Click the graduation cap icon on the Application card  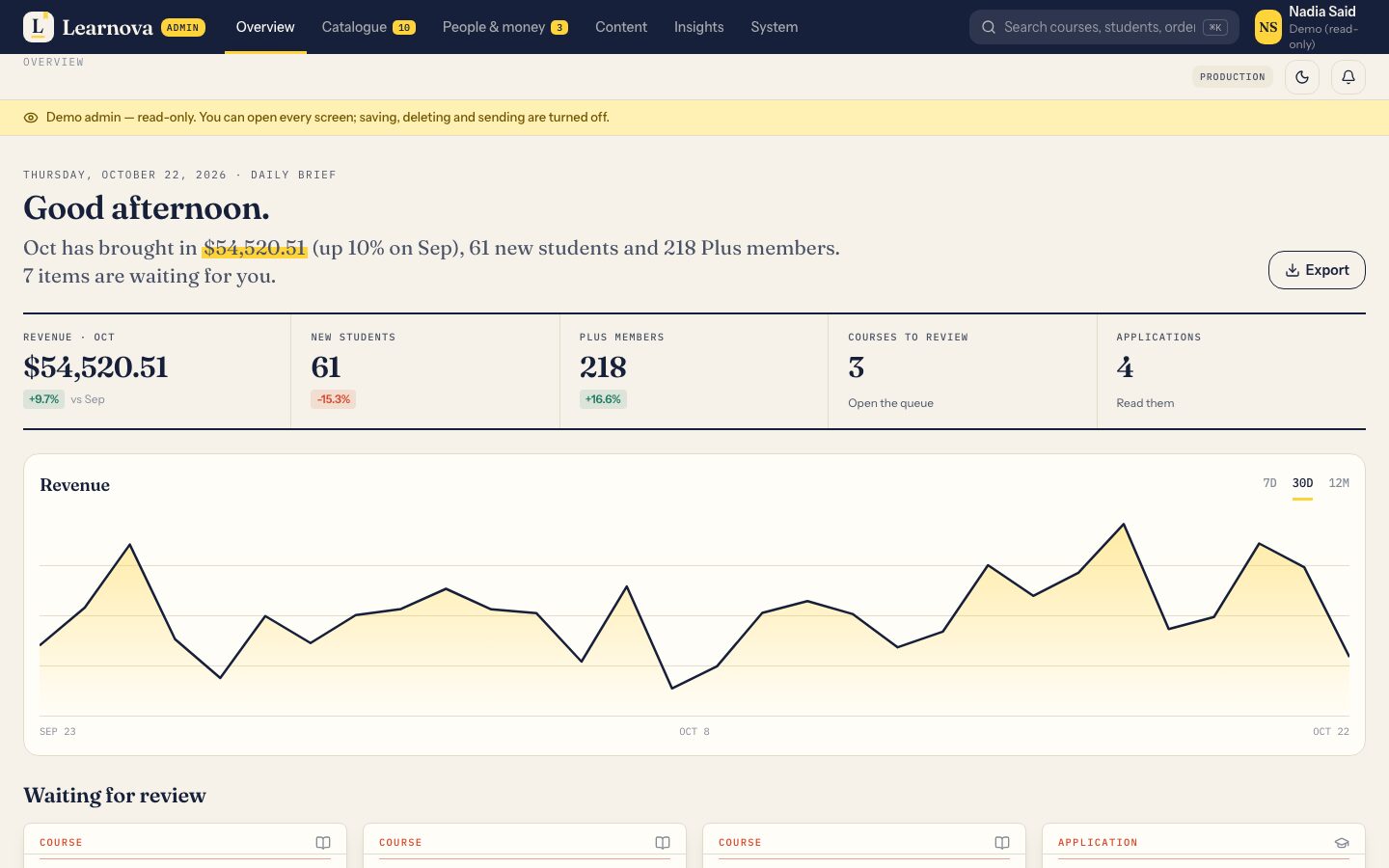click(1342, 843)
